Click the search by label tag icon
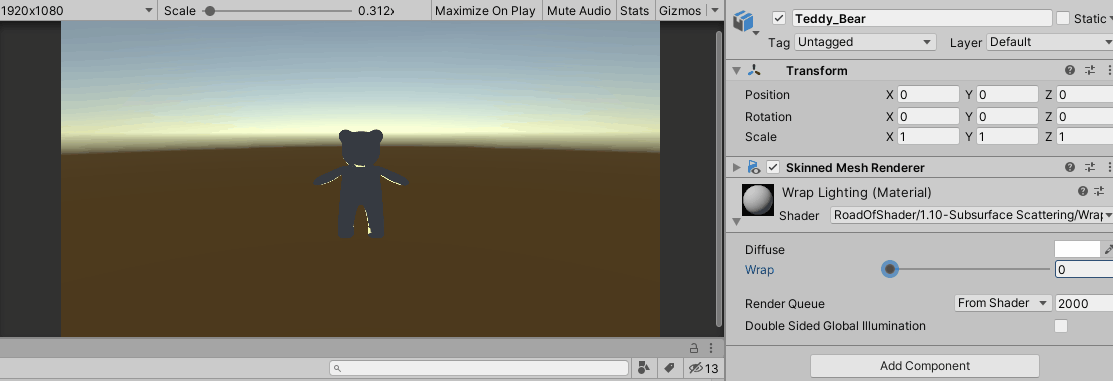Image resolution: width=1113 pixels, height=381 pixels. pyautogui.click(x=669, y=368)
